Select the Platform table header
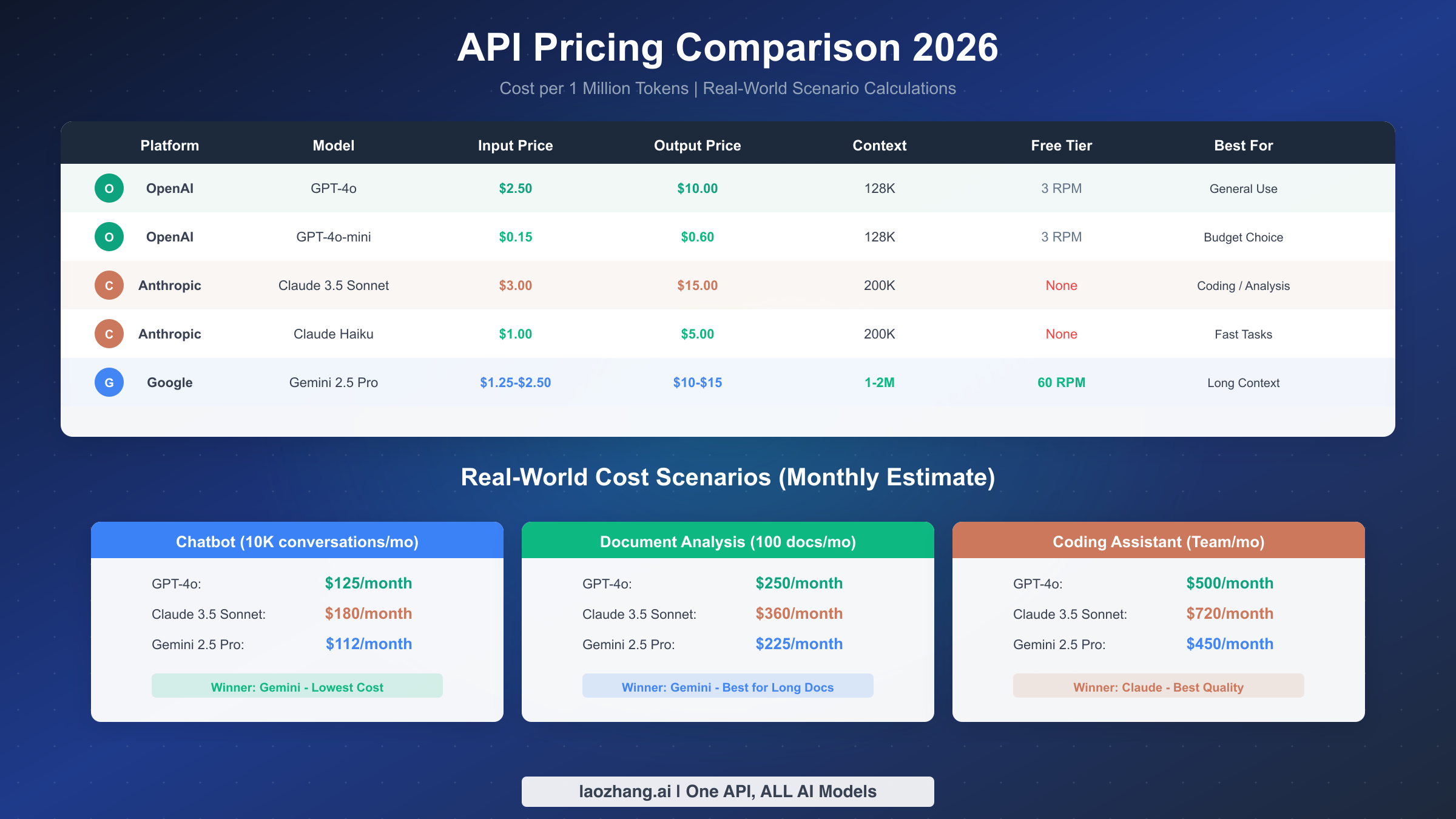Image resolution: width=1456 pixels, height=819 pixels. [170, 146]
